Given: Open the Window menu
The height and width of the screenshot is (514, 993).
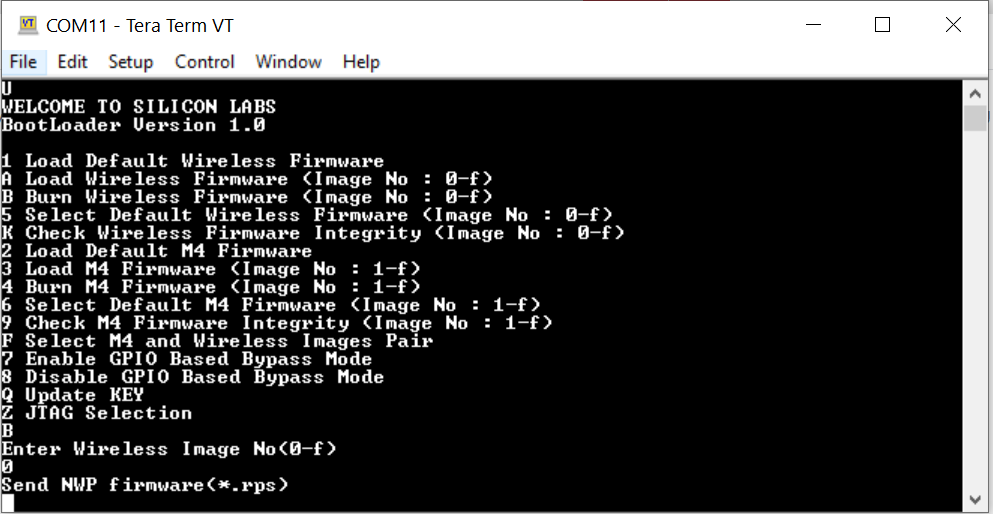Looking at the screenshot, I should [289, 61].
